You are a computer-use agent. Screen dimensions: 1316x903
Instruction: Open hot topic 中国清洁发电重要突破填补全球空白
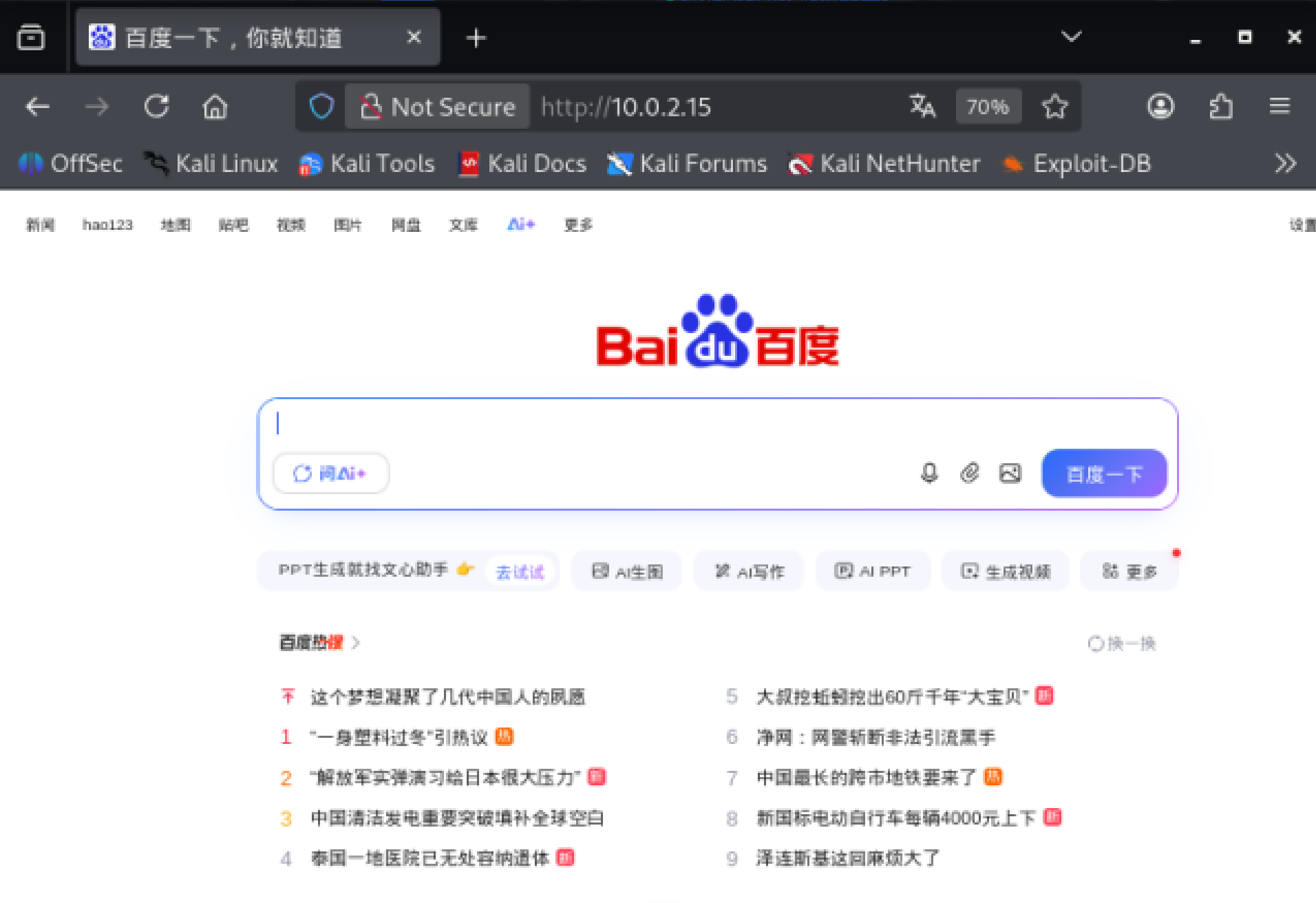click(457, 818)
